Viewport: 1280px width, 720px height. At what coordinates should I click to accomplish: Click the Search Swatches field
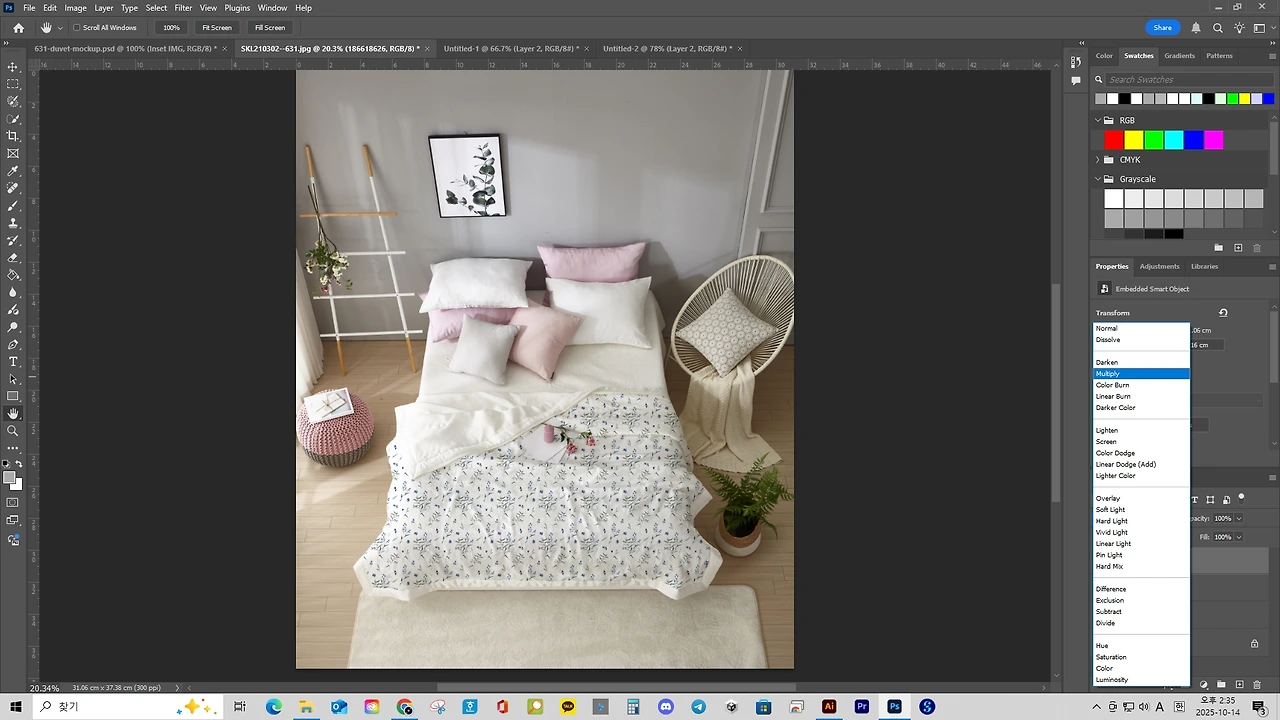1150,79
